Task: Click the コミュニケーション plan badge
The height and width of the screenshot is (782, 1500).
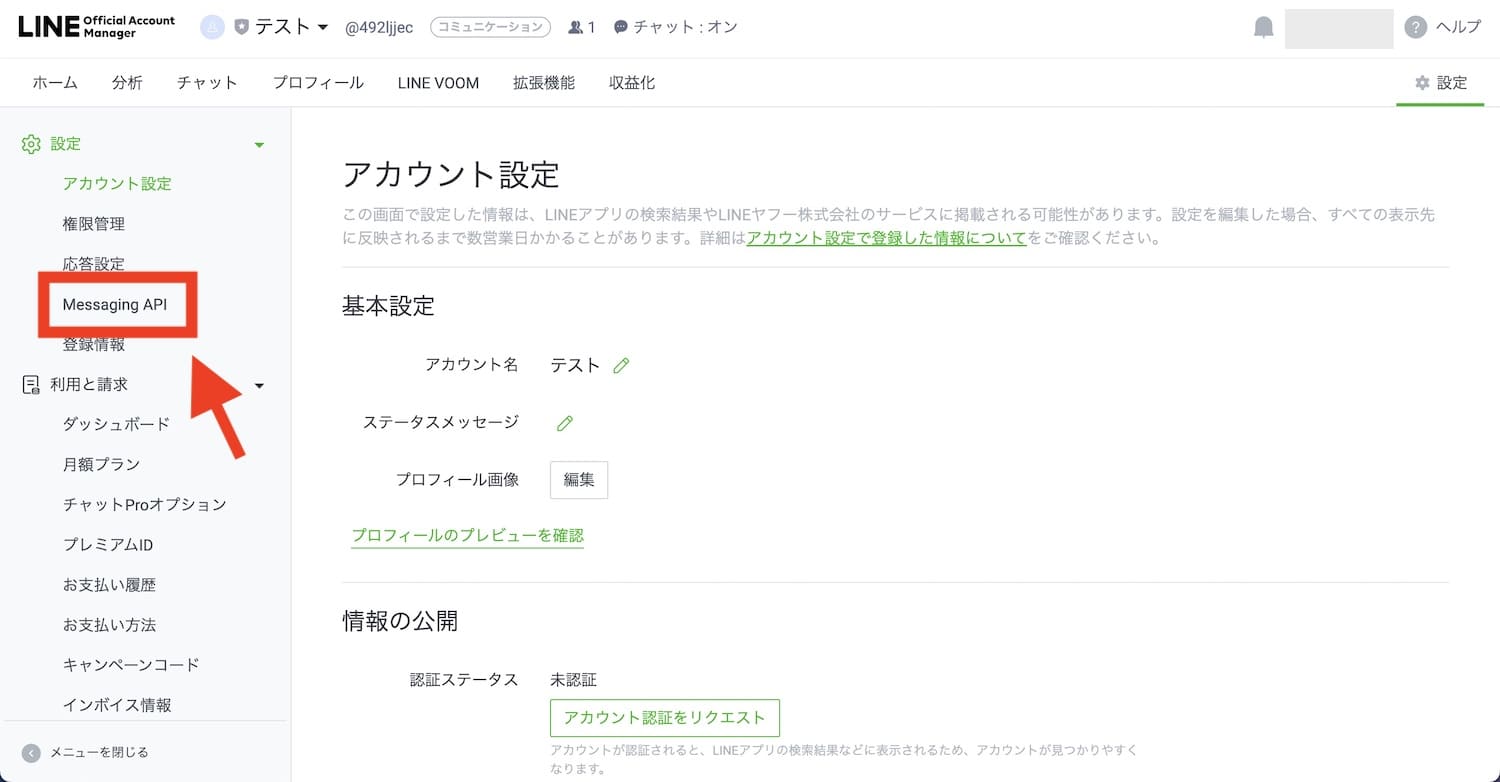Action: [490, 27]
